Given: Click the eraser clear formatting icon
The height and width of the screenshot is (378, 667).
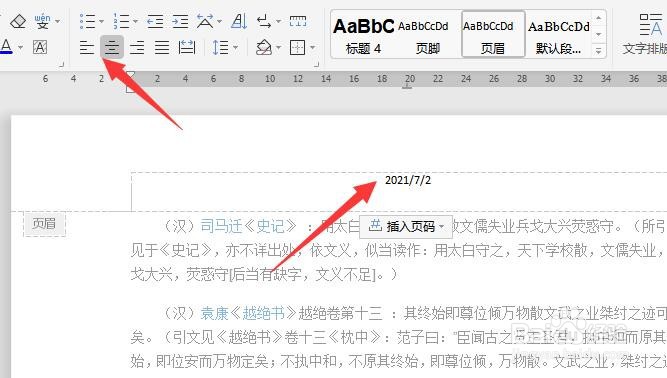Looking at the screenshot, I should pyautogui.click(x=18, y=21).
